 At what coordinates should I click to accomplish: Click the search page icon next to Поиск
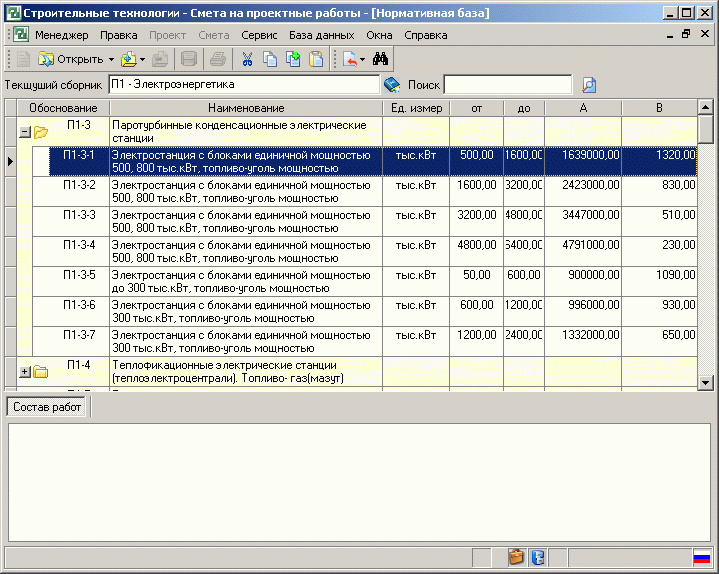[589, 85]
